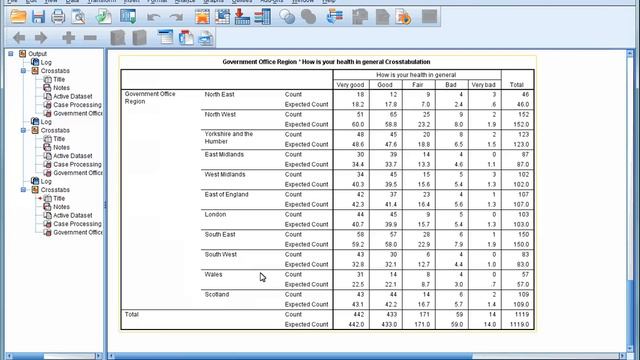
Task: Open the Variables info toolbar icon
Action: 262,17
